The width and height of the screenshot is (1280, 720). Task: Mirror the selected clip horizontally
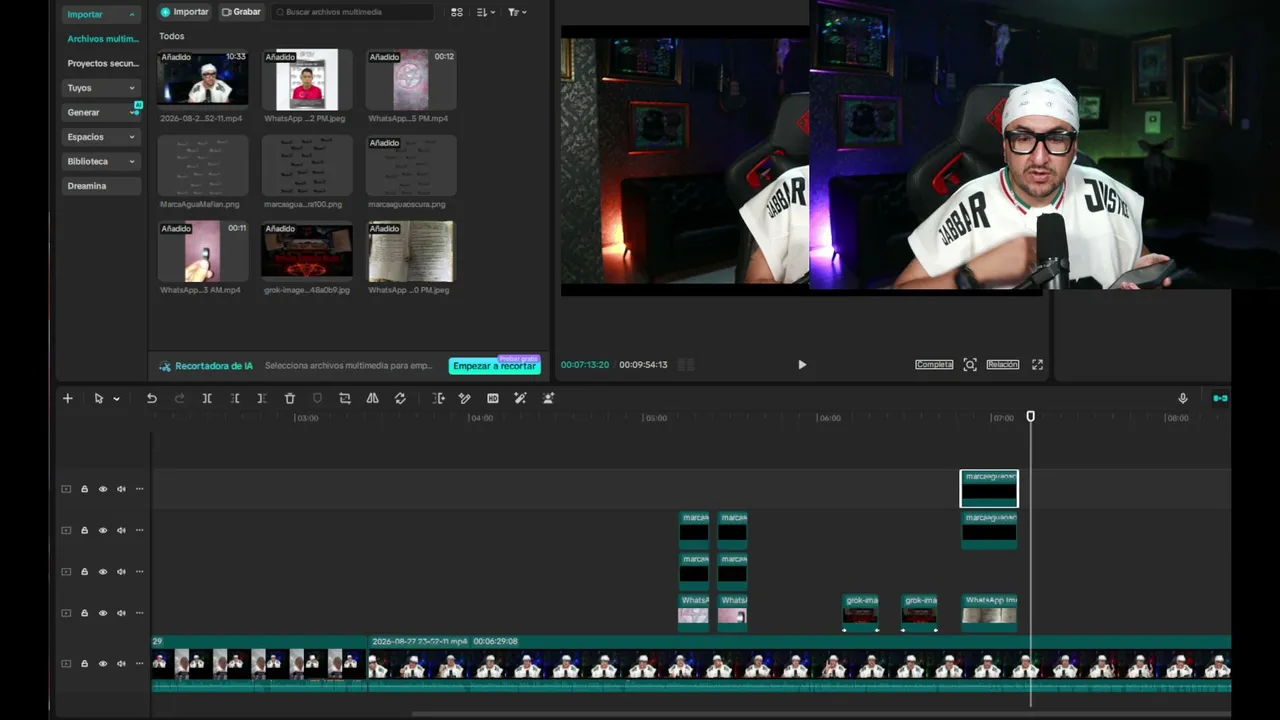click(372, 398)
